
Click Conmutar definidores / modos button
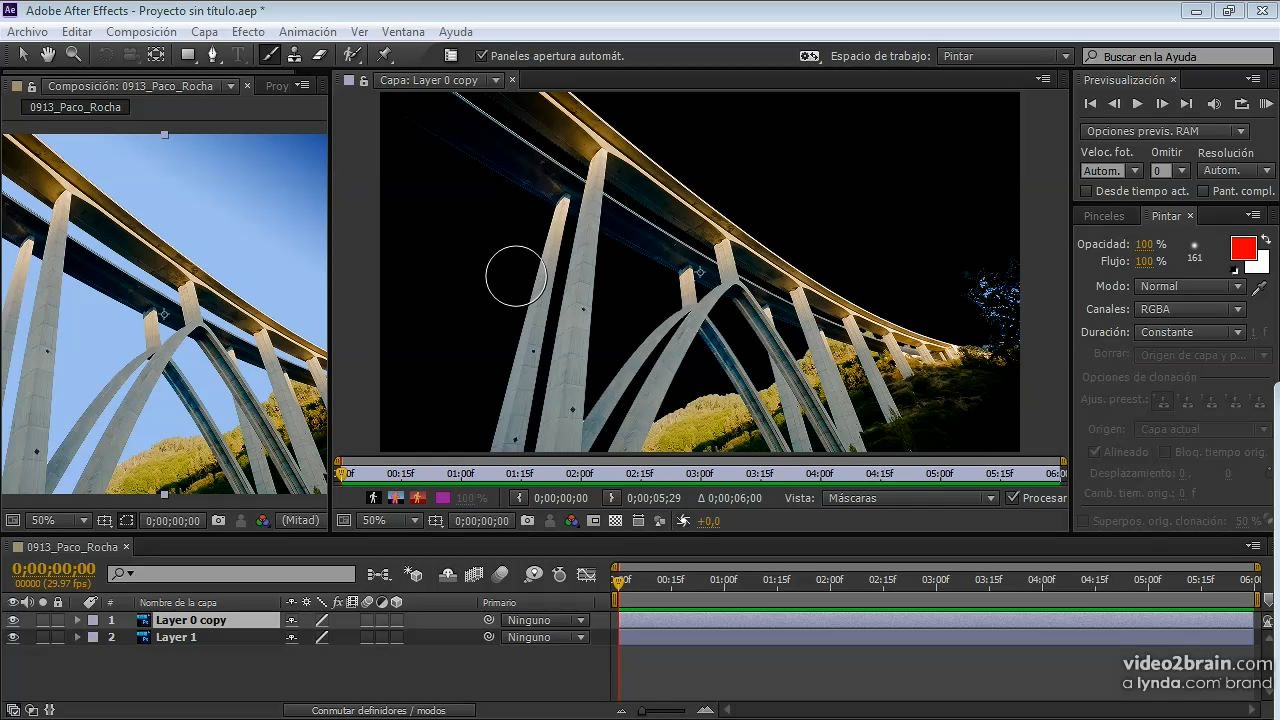click(x=378, y=710)
